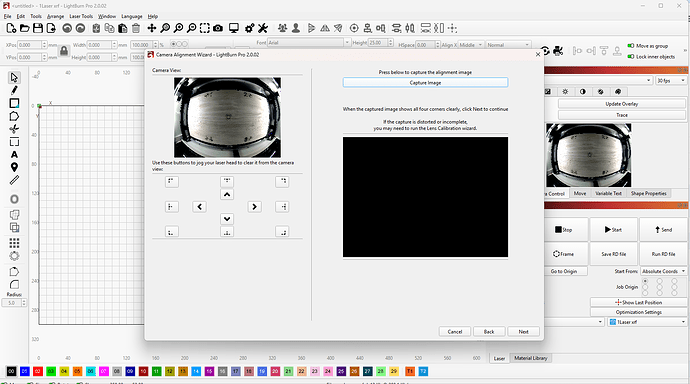Screen dimensions: 690x384
Task: Open the Laser Tools menu
Action: click(81, 16)
